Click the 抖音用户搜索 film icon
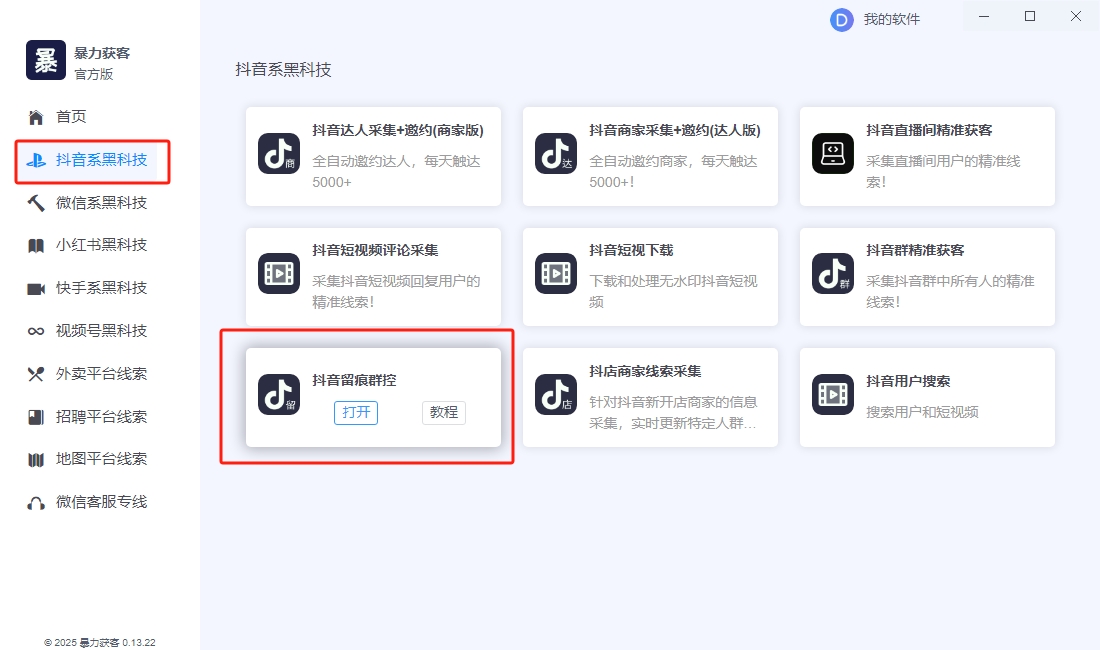 coord(833,394)
